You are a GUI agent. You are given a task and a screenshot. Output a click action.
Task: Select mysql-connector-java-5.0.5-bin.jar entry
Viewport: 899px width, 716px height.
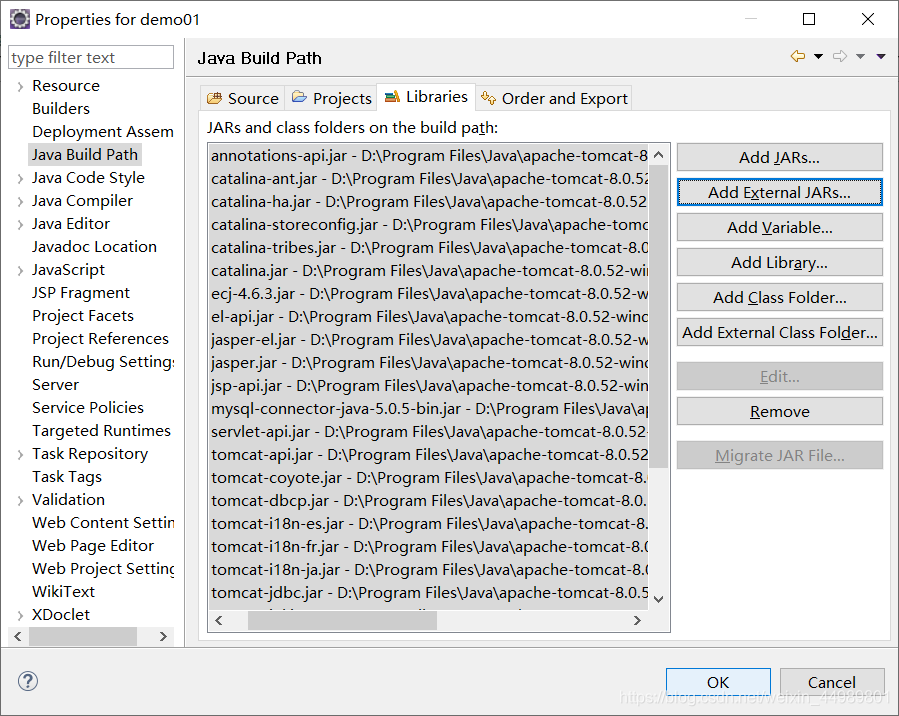coord(429,409)
